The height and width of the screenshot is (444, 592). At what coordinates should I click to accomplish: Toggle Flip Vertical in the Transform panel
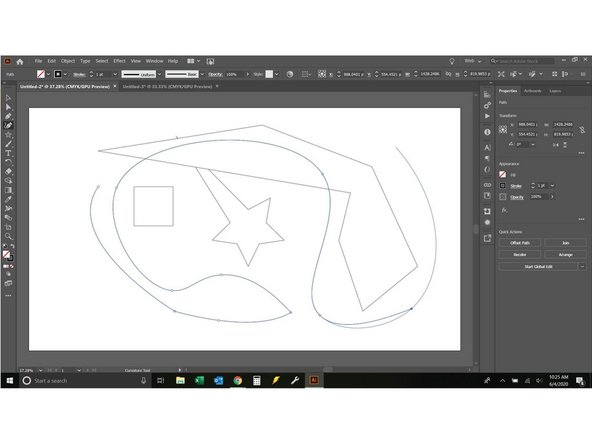[x=565, y=145]
